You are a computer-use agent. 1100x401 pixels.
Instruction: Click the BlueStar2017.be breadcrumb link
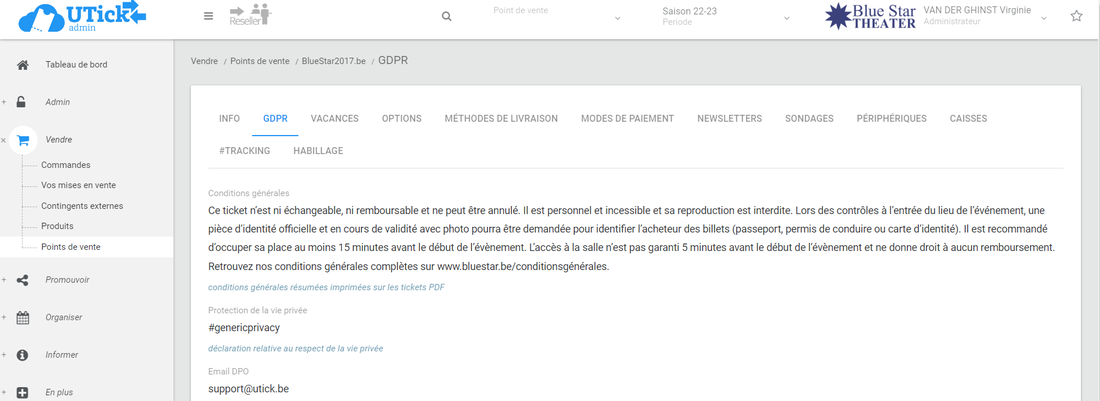333,61
